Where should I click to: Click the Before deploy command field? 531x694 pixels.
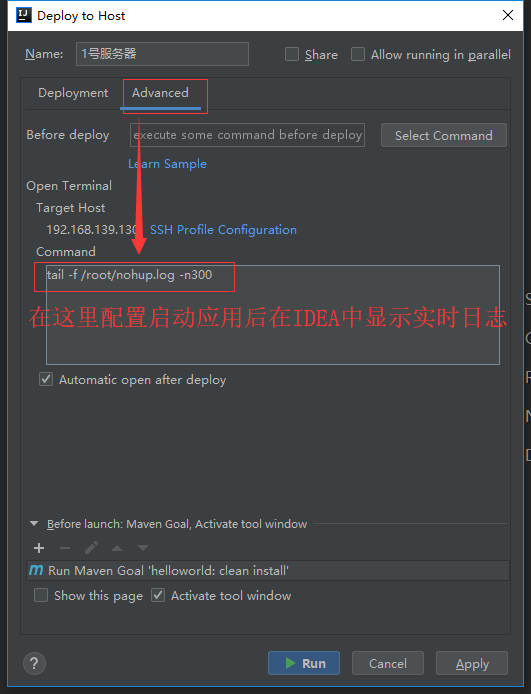[x=247, y=135]
